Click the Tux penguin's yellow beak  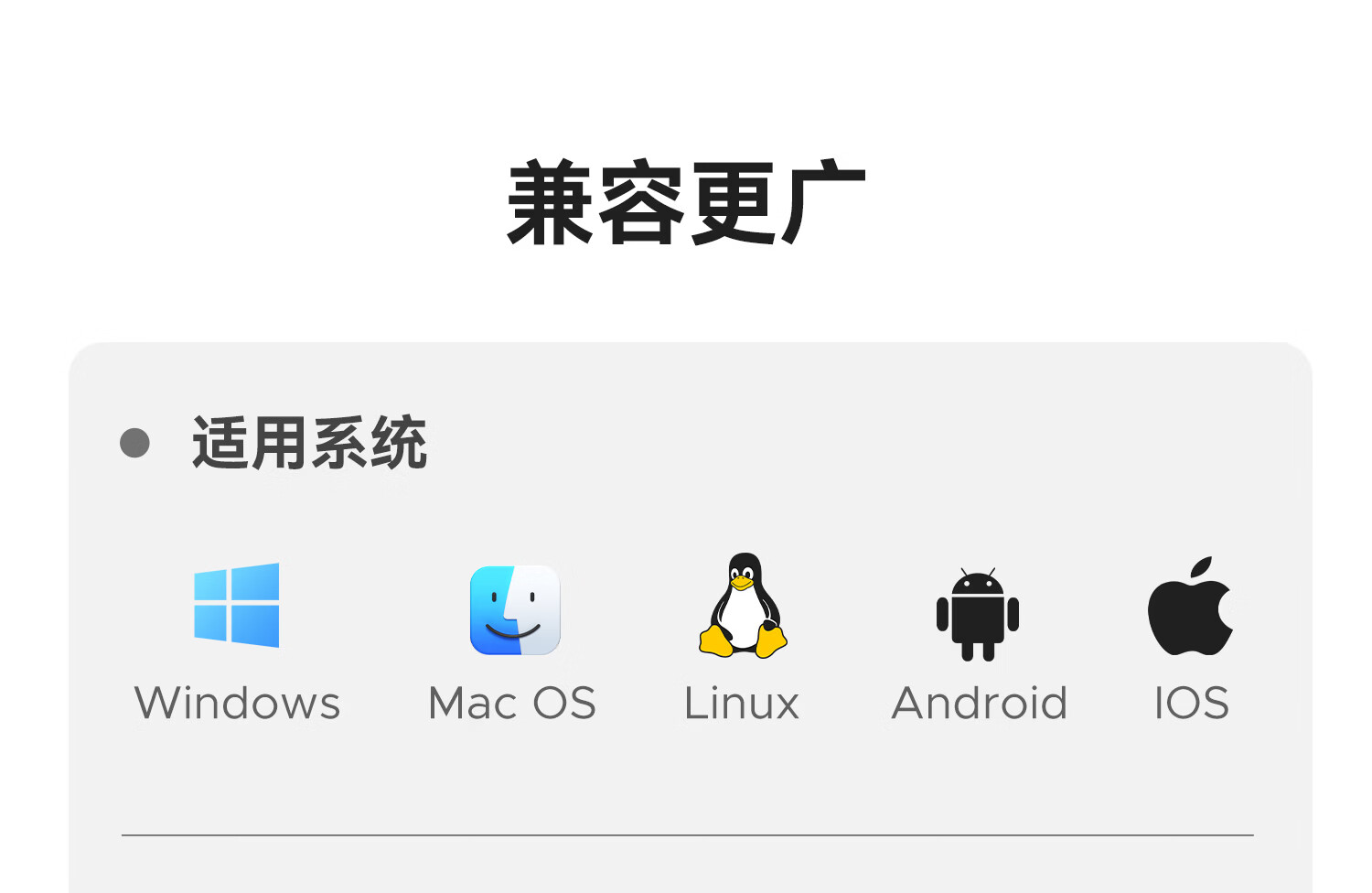point(742,583)
